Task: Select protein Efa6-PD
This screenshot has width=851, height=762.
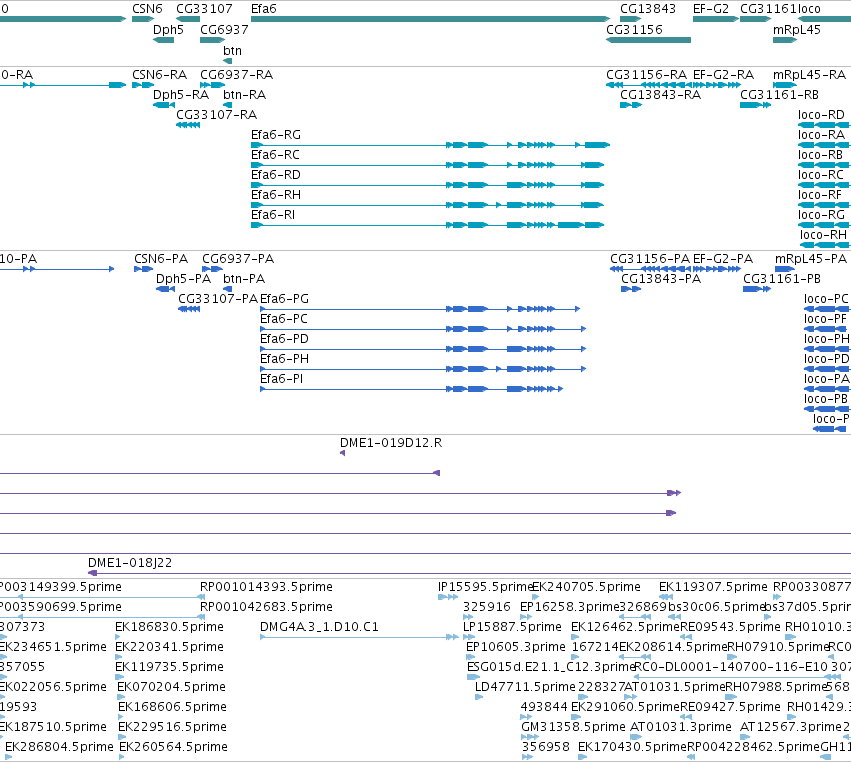Action: pos(284,339)
